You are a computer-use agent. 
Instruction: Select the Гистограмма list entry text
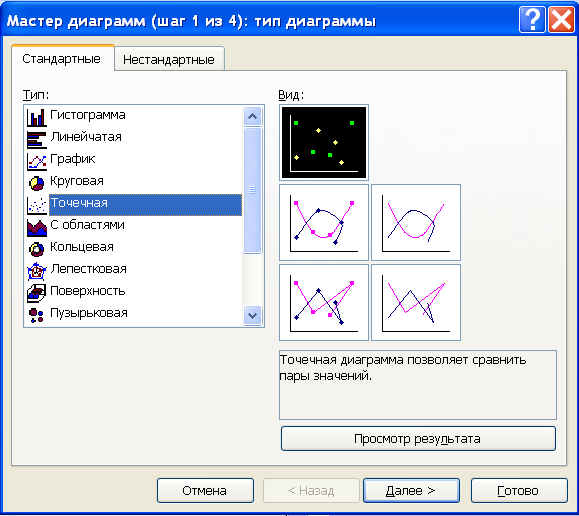(88, 115)
